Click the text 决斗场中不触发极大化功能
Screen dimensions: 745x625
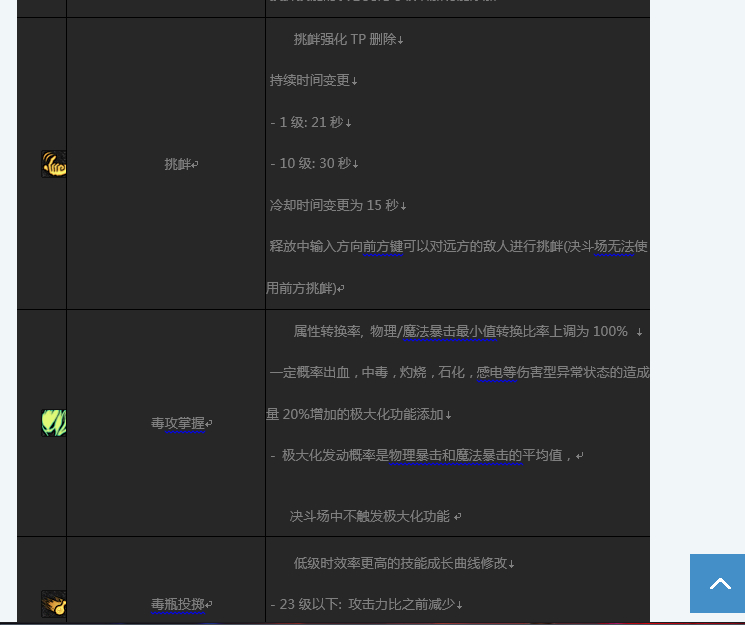[x=370, y=516]
